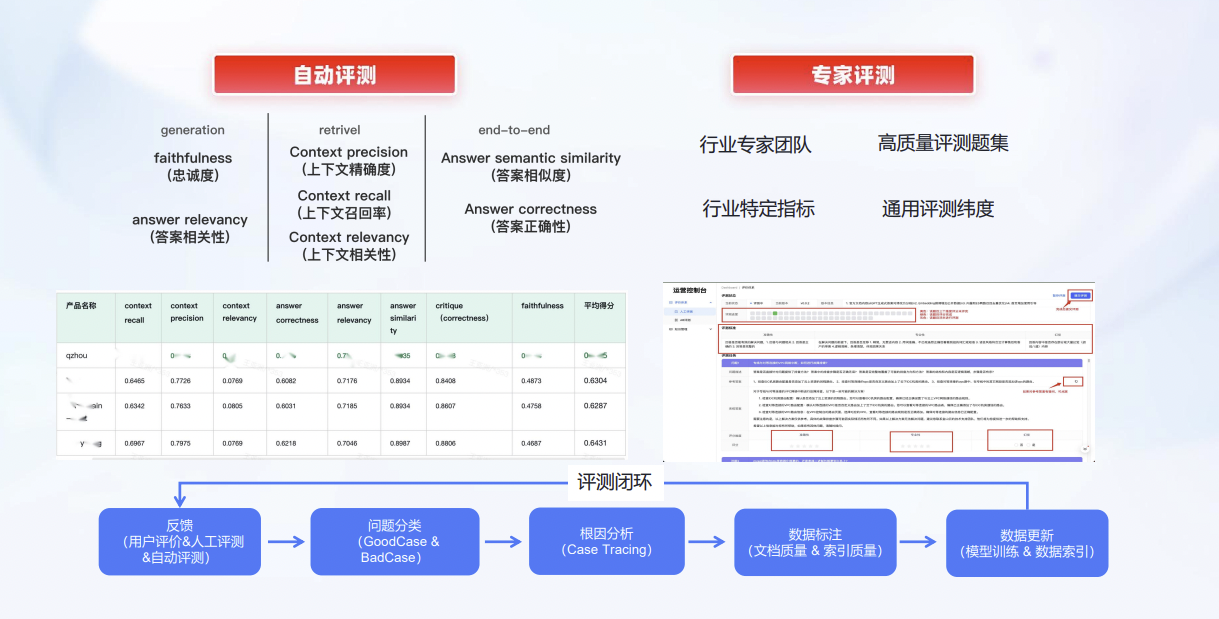Click the 行业专家团队 text
The height and width of the screenshot is (619, 1219).
756,145
